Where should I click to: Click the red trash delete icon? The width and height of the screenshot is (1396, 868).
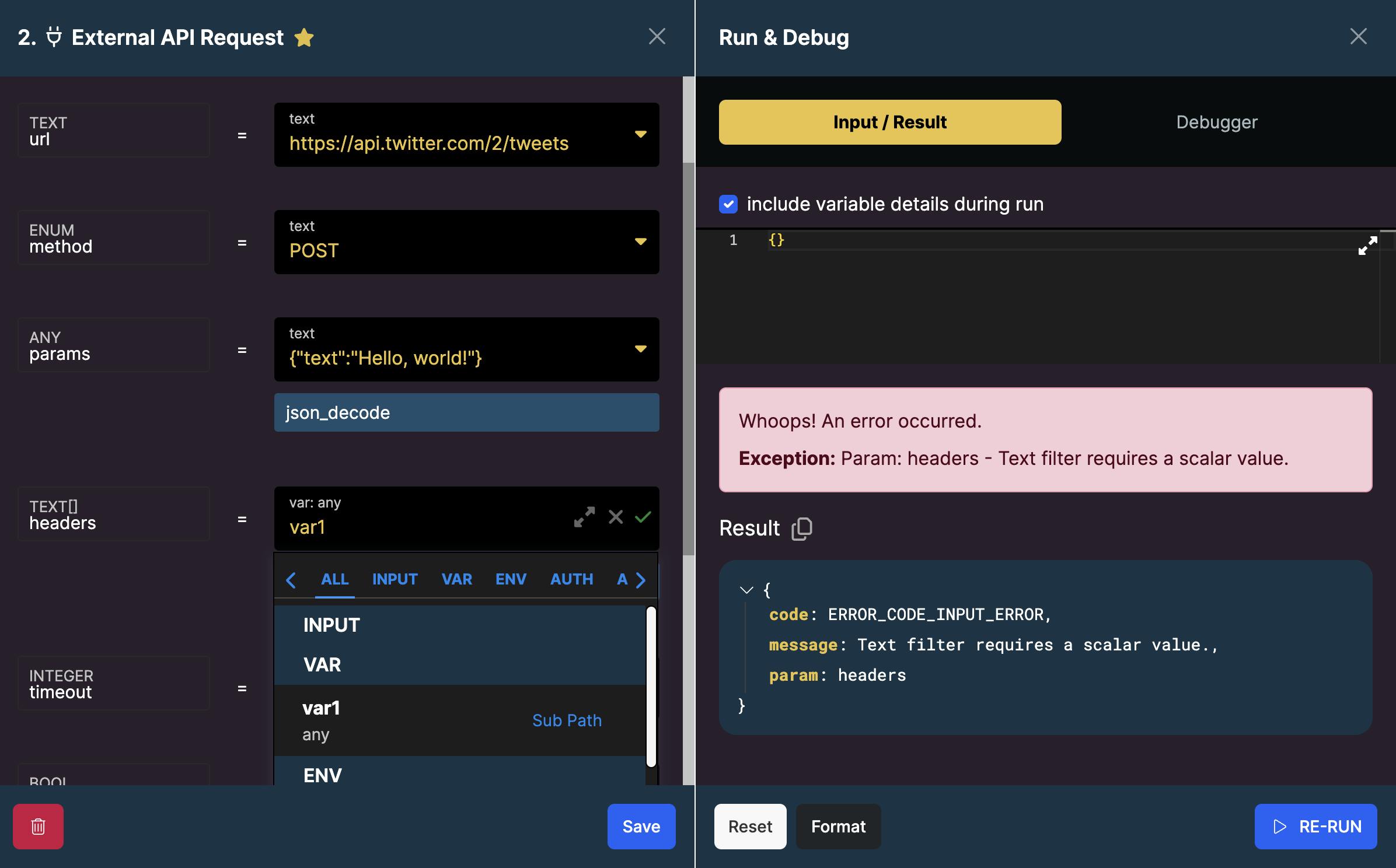pos(38,826)
